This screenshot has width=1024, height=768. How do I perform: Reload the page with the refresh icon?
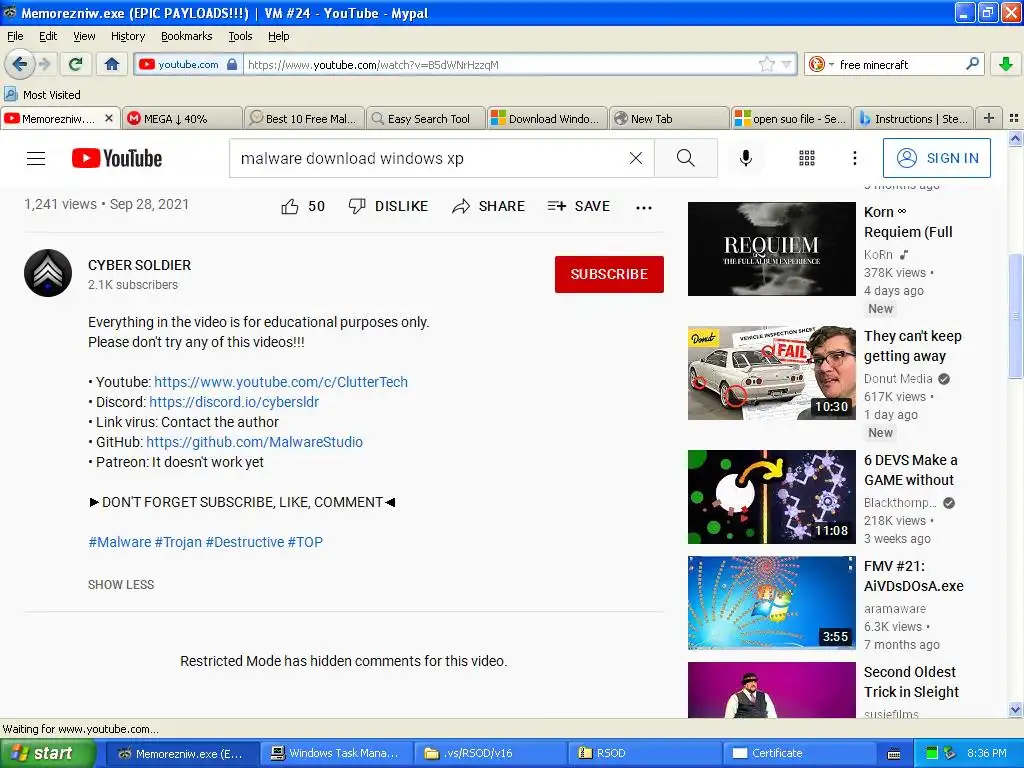click(76, 64)
